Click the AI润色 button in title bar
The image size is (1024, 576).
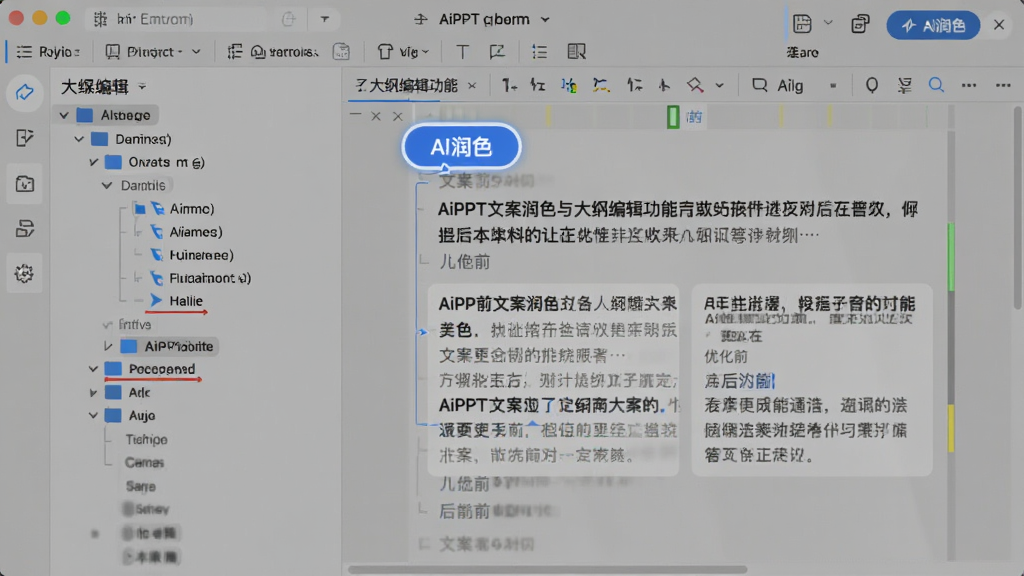point(933,25)
